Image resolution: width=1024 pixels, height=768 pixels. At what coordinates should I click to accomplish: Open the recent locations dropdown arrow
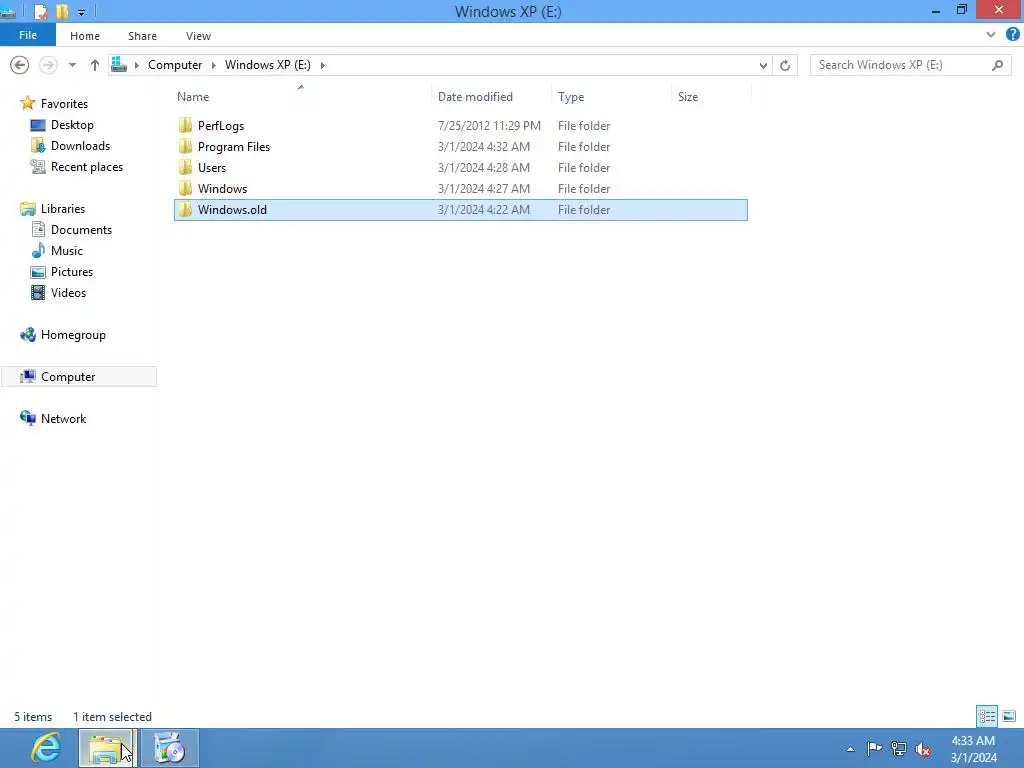point(72,65)
